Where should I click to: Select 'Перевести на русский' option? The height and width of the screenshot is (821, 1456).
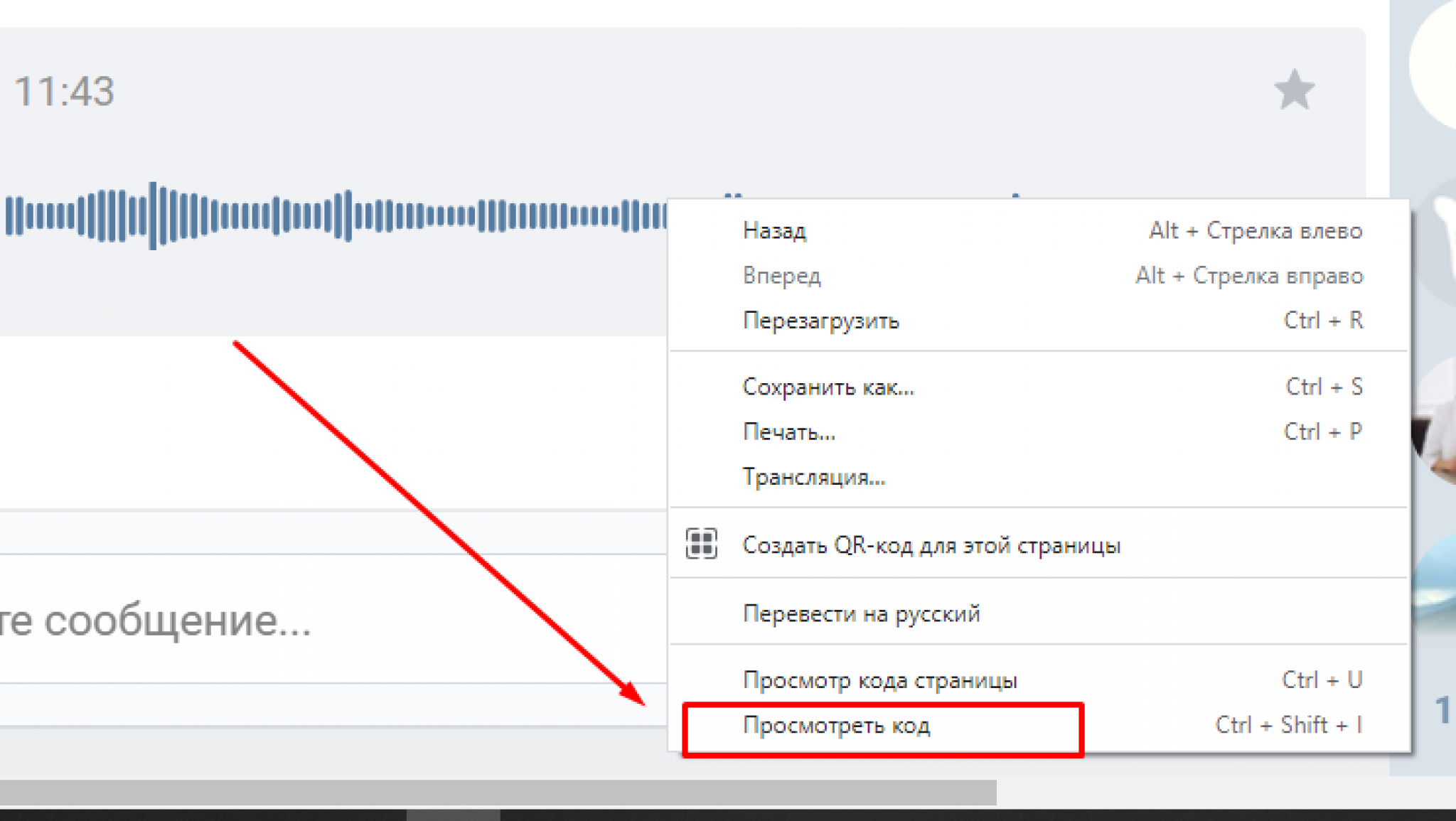1039,613
